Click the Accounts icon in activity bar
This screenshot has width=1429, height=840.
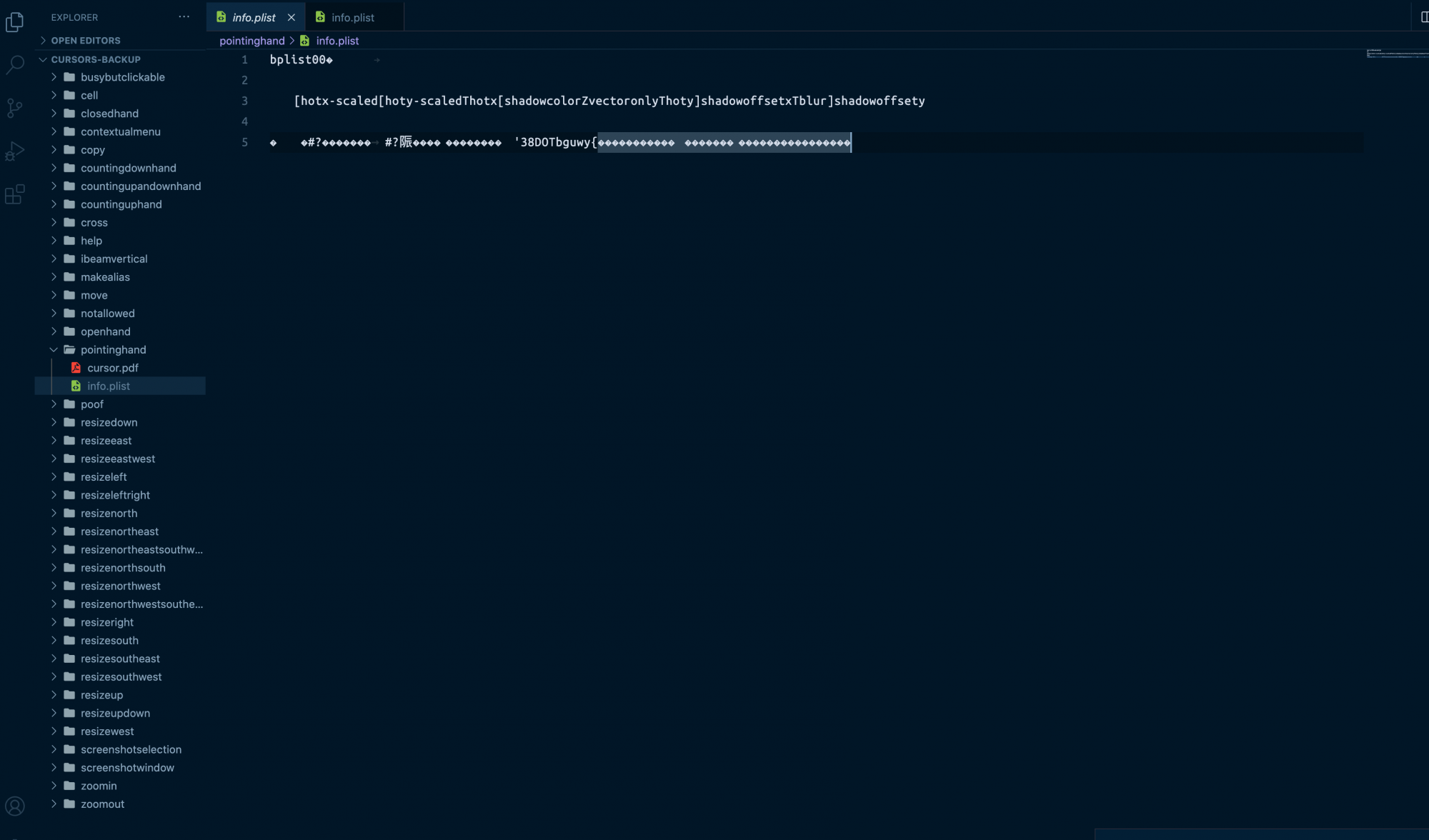pos(14,806)
